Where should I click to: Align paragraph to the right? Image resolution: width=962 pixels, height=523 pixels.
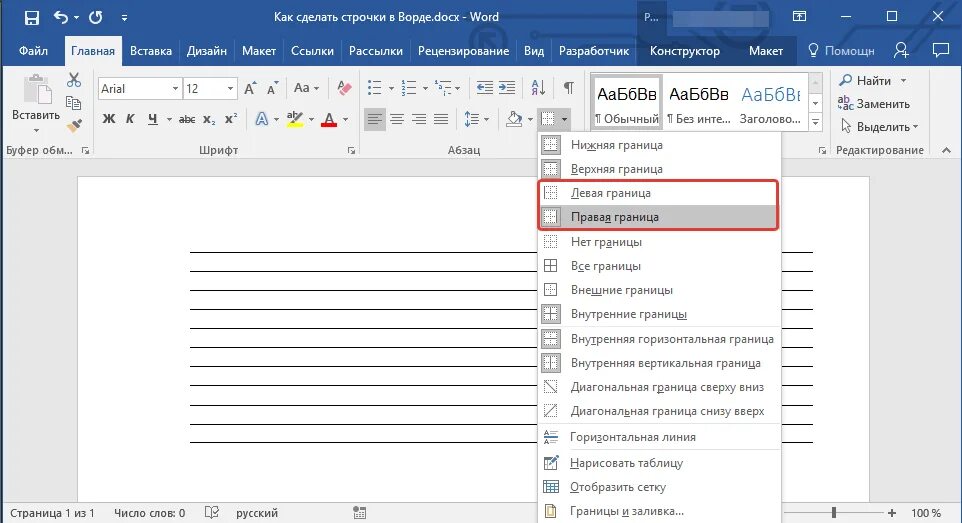419,119
